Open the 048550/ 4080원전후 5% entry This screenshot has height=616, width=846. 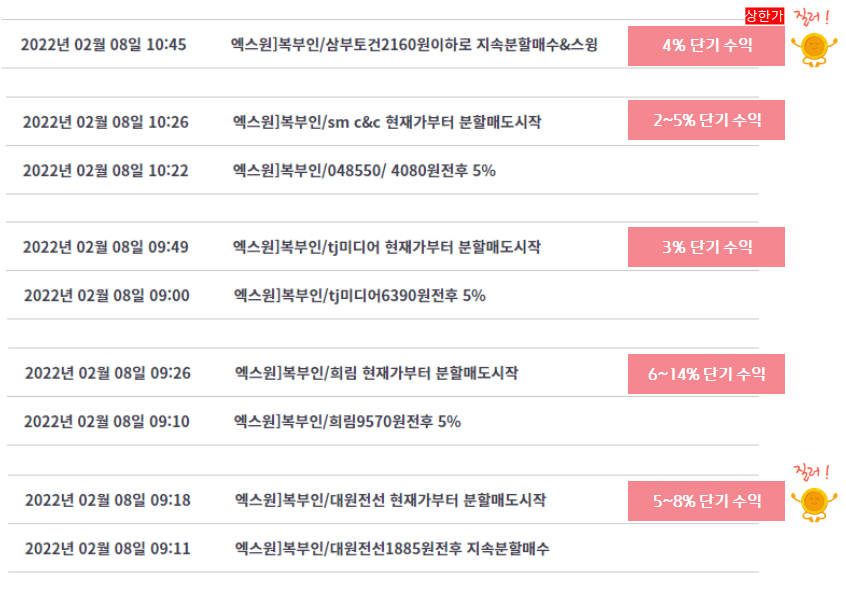364,170
